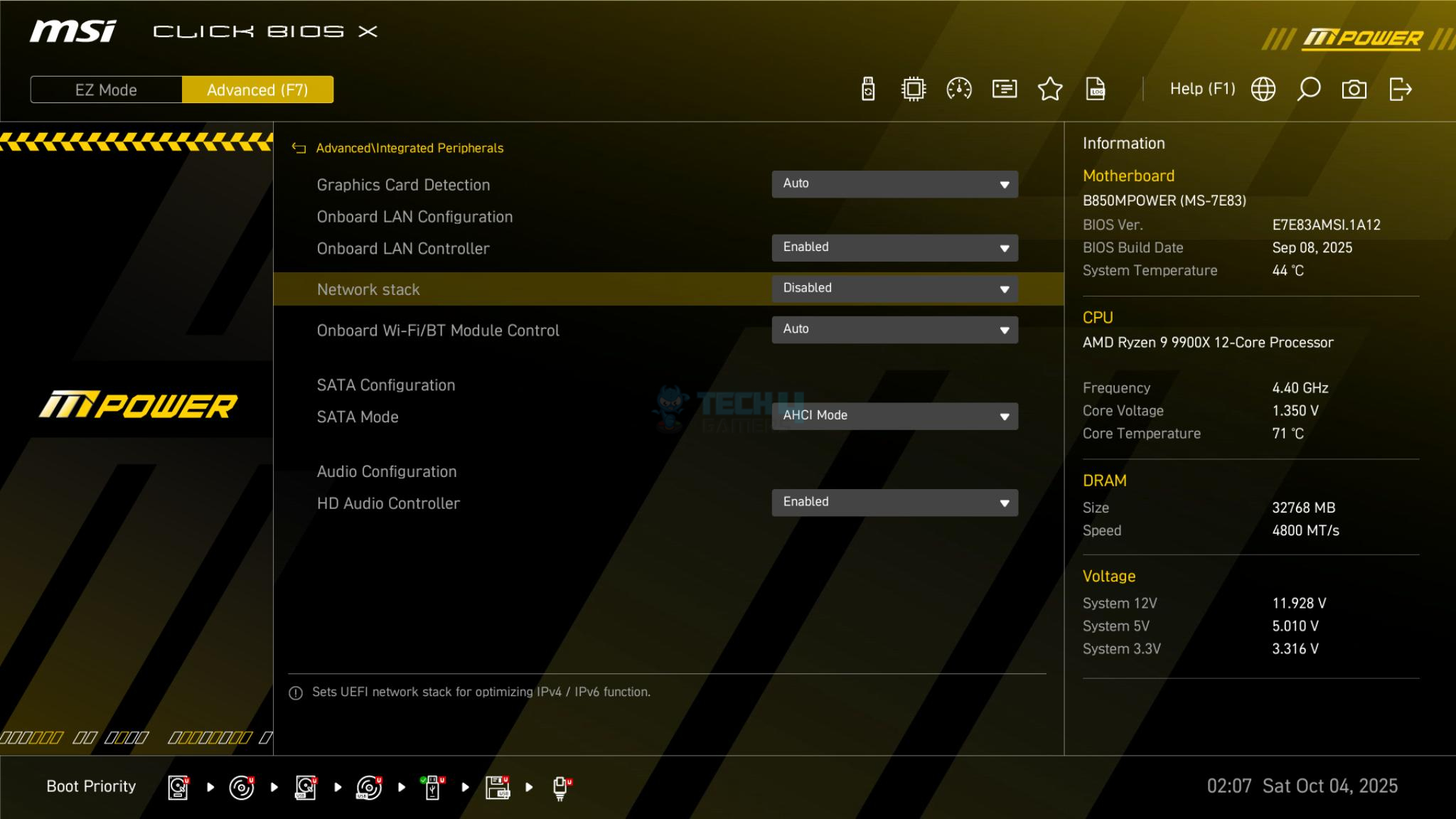The image size is (1456, 819).
Task: Open the speedometer performance gauge icon
Action: pos(959,90)
